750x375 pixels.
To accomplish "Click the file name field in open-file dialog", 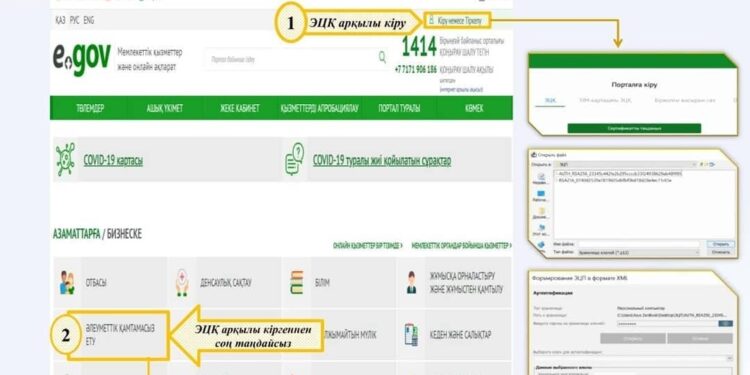I will click(639, 244).
